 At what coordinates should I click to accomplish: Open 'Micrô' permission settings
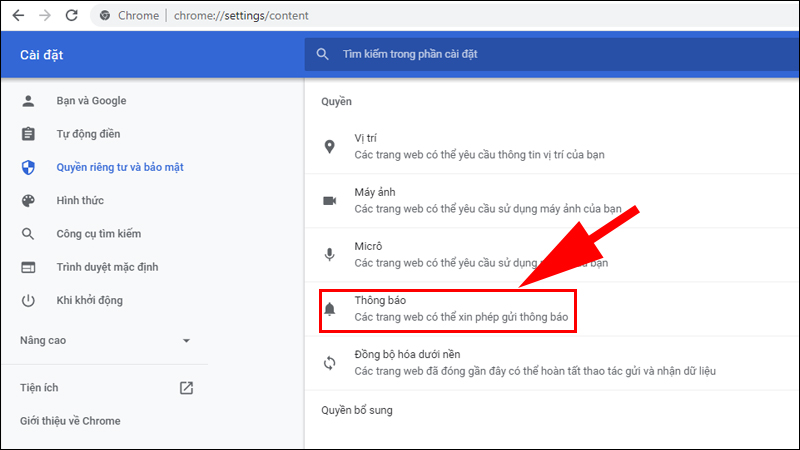[552, 255]
